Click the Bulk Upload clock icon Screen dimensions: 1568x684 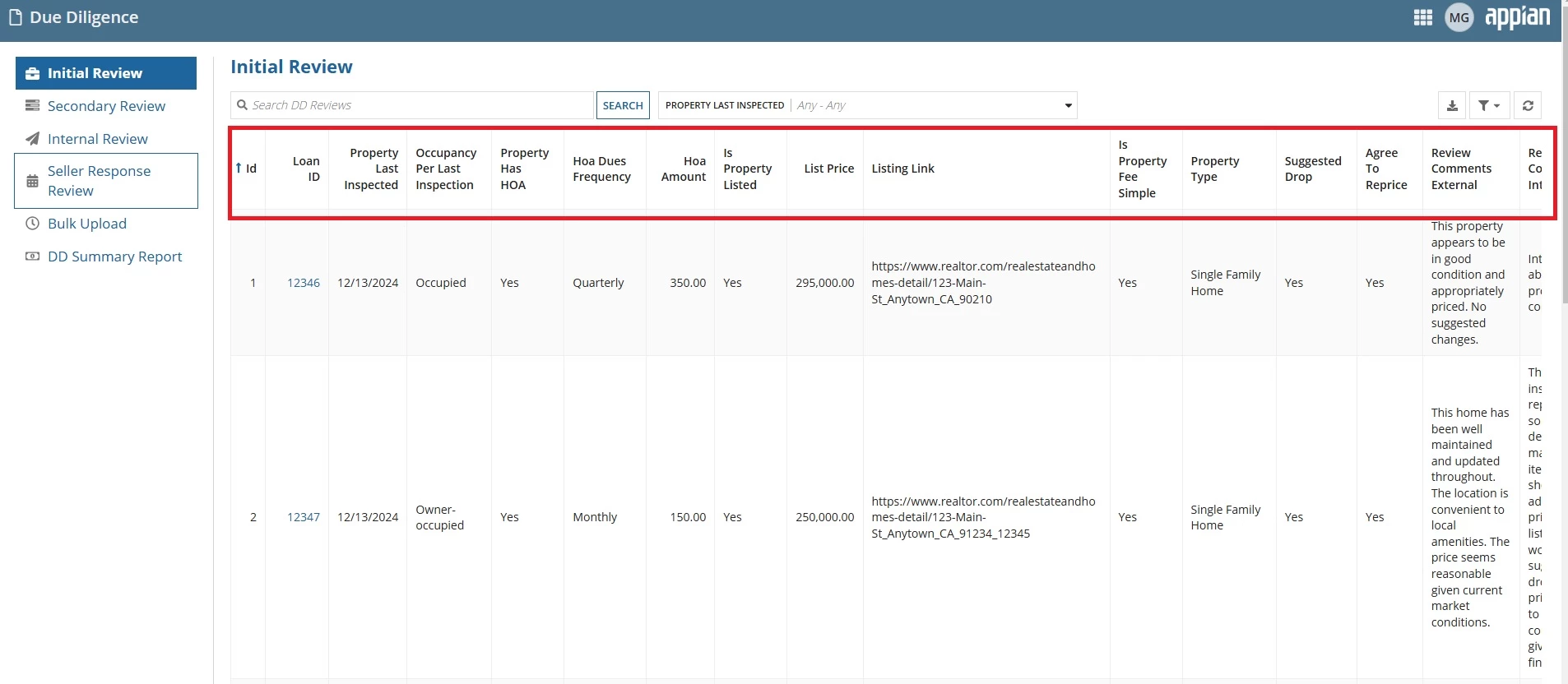pos(32,224)
